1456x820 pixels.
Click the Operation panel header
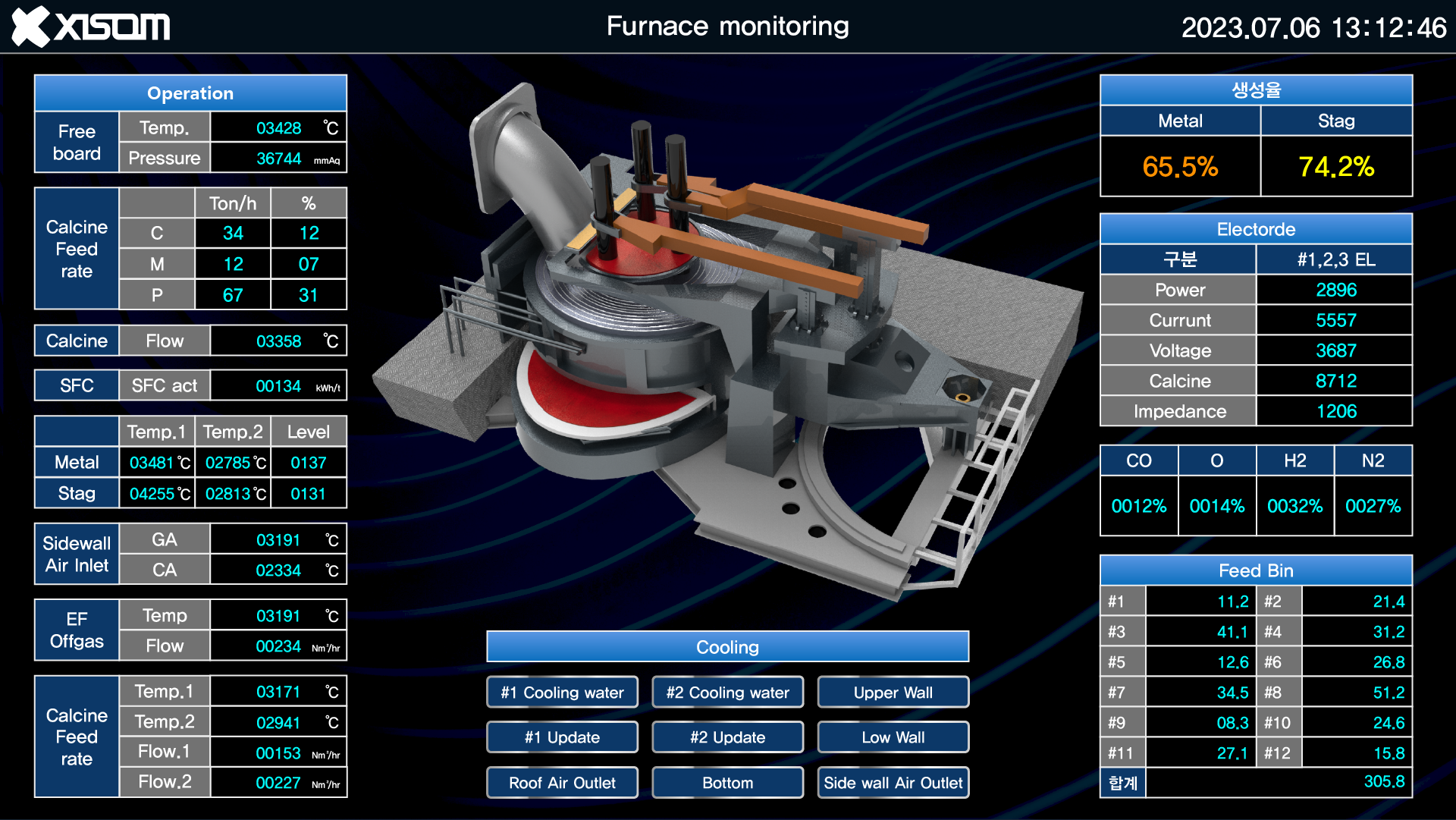click(190, 93)
